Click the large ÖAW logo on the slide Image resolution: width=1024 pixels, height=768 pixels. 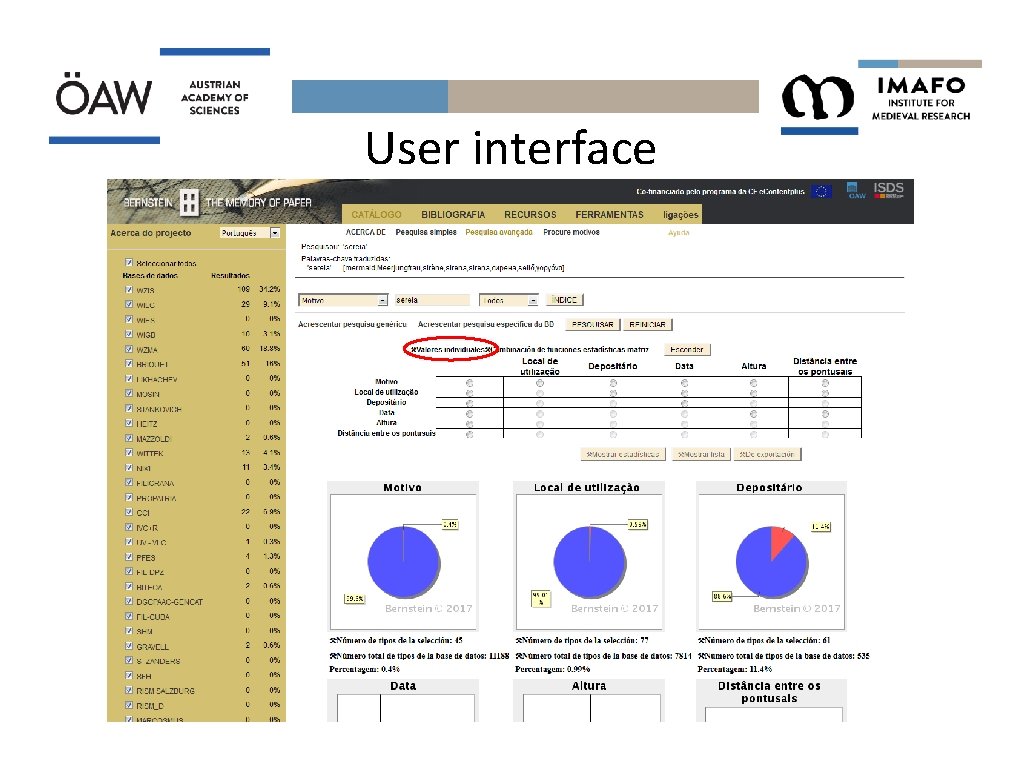tap(104, 96)
